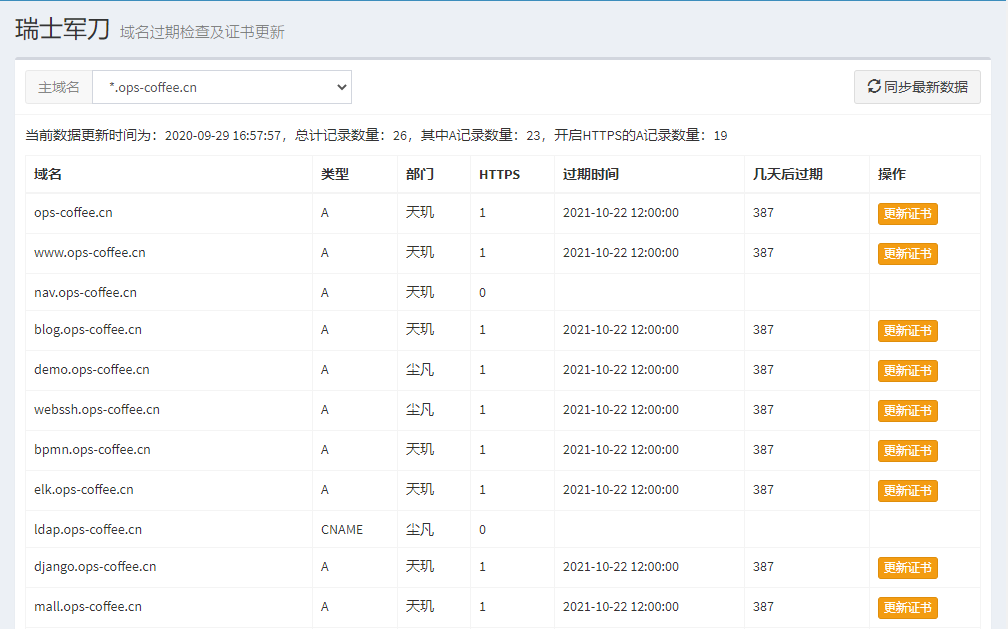Update certificate for blog.ops-coffee.cn

[x=907, y=331]
